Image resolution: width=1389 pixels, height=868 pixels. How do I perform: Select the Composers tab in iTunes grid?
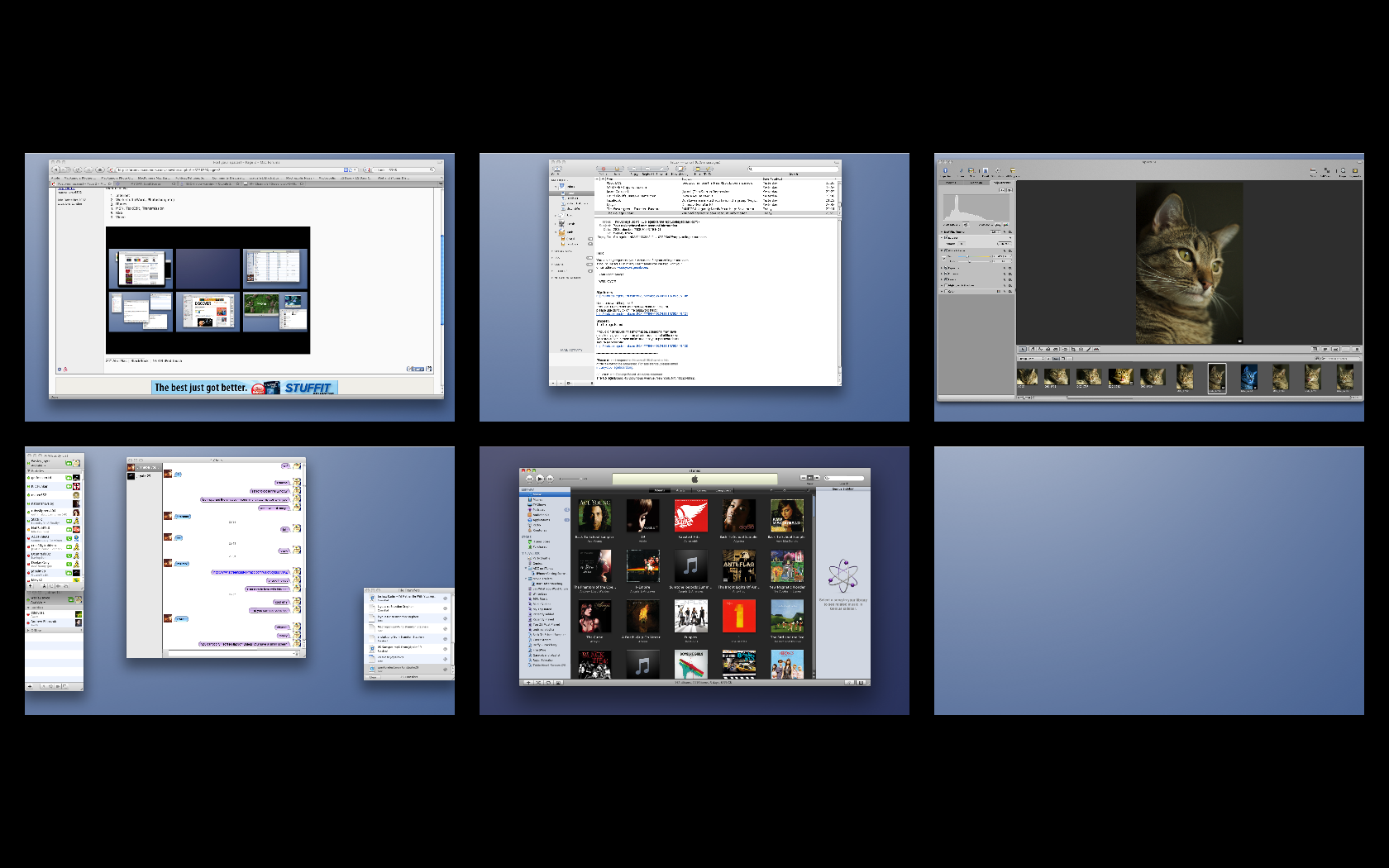[723, 490]
